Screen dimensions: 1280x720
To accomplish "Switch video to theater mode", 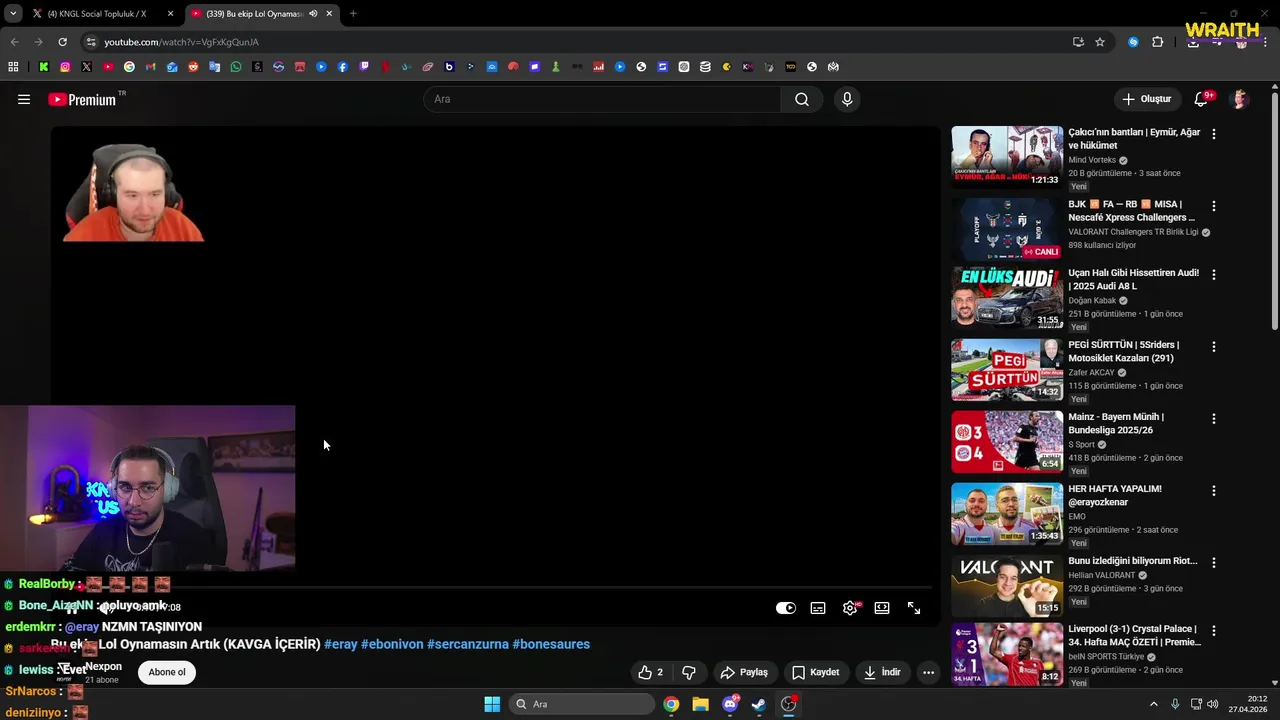I will pyautogui.click(x=882, y=608).
